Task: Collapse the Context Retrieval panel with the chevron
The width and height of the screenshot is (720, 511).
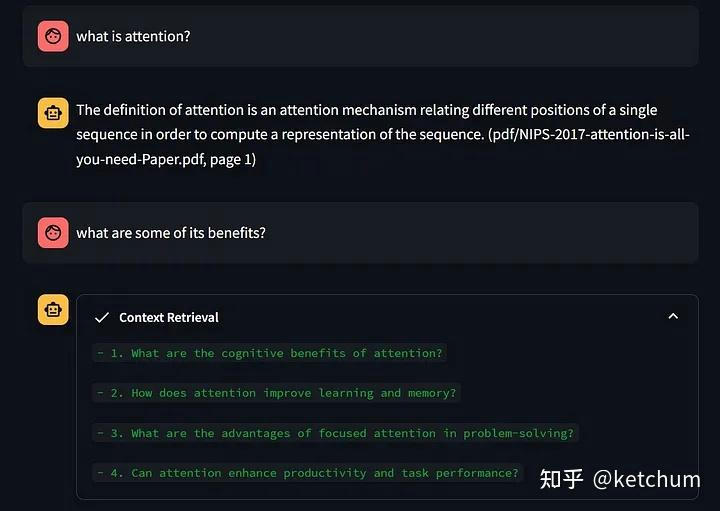Action: pos(673,316)
